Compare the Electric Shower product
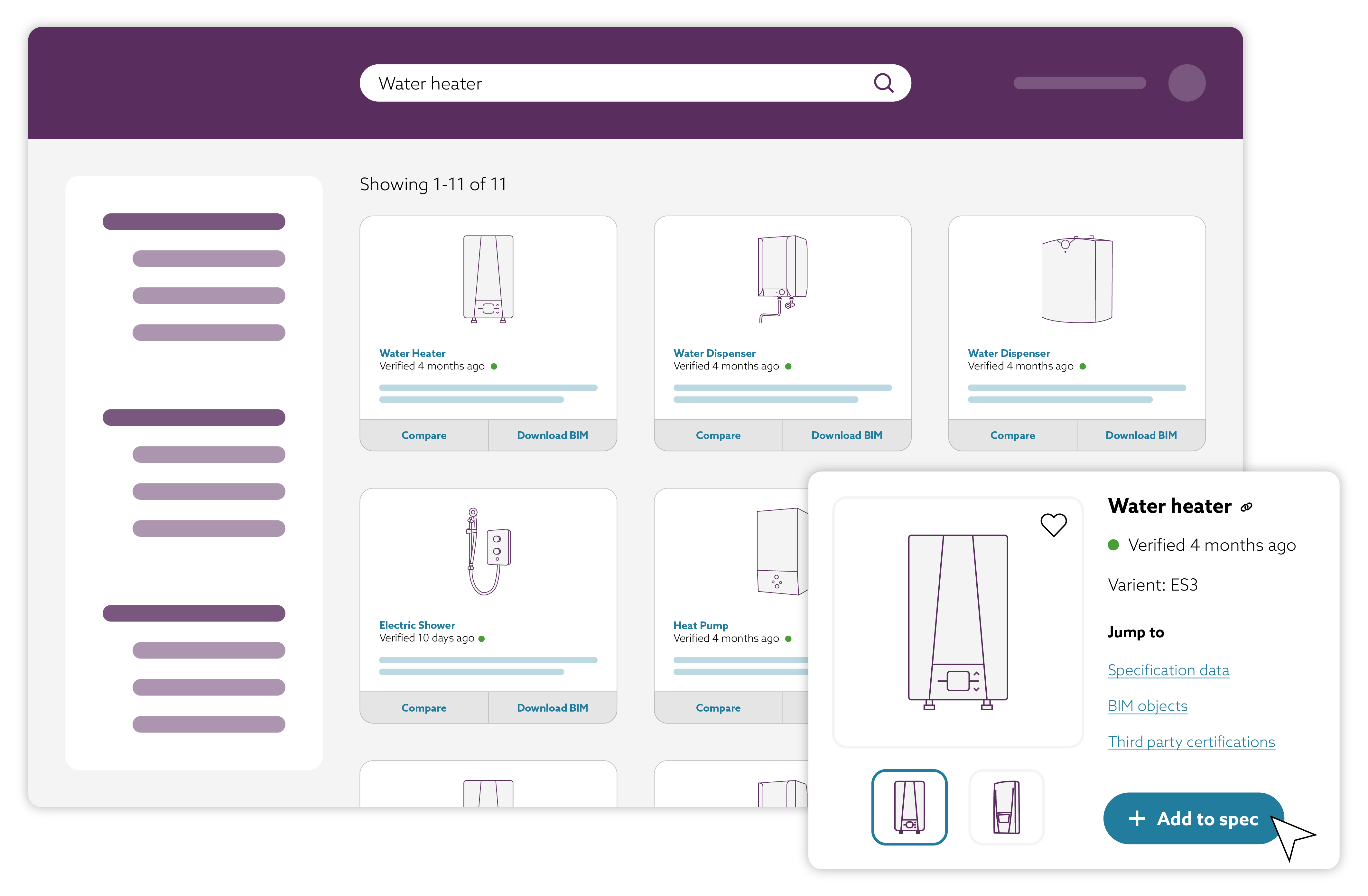This screenshot has height=896, width=1368. pyautogui.click(x=423, y=707)
